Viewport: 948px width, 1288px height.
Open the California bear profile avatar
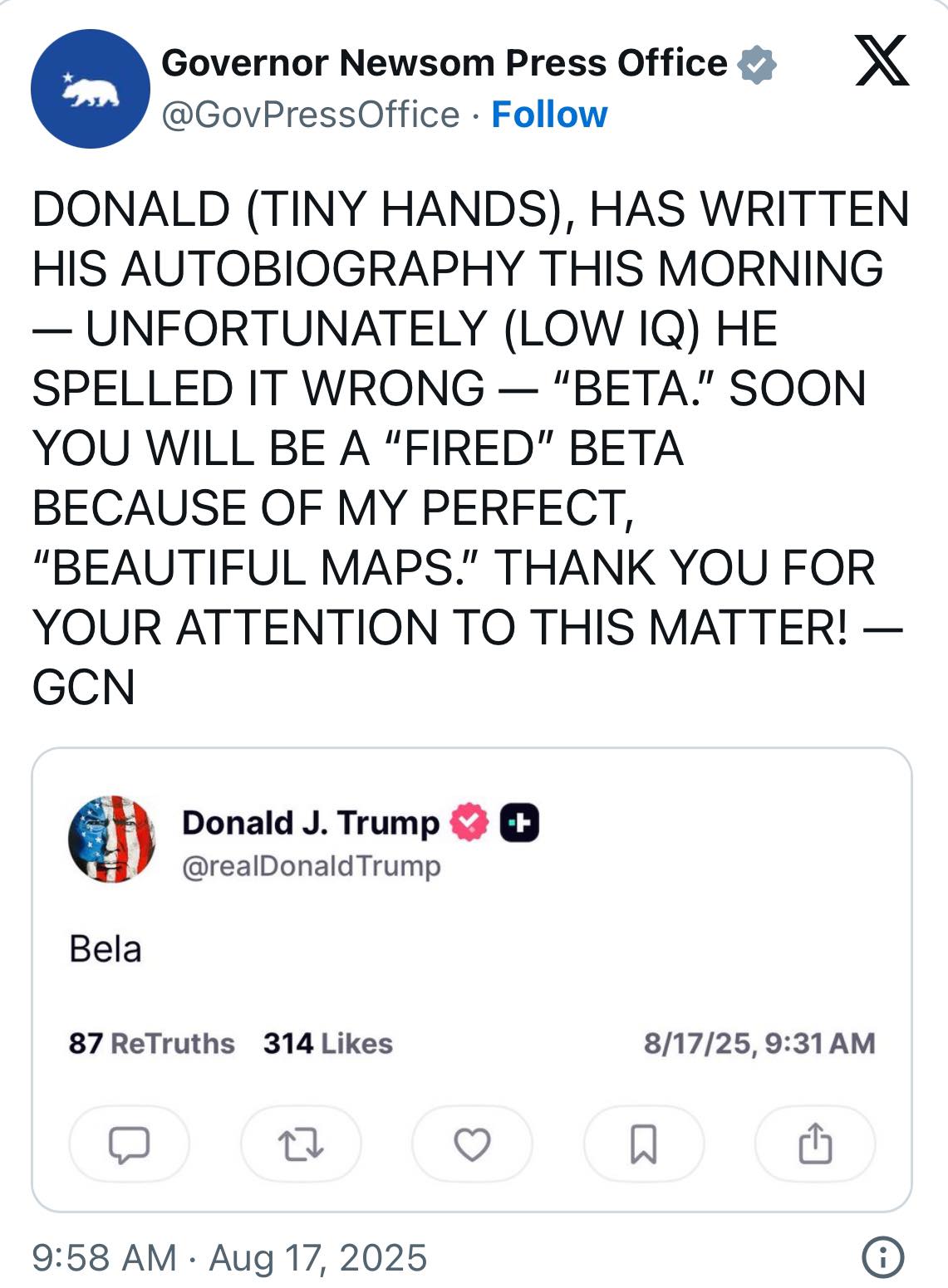(91, 89)
